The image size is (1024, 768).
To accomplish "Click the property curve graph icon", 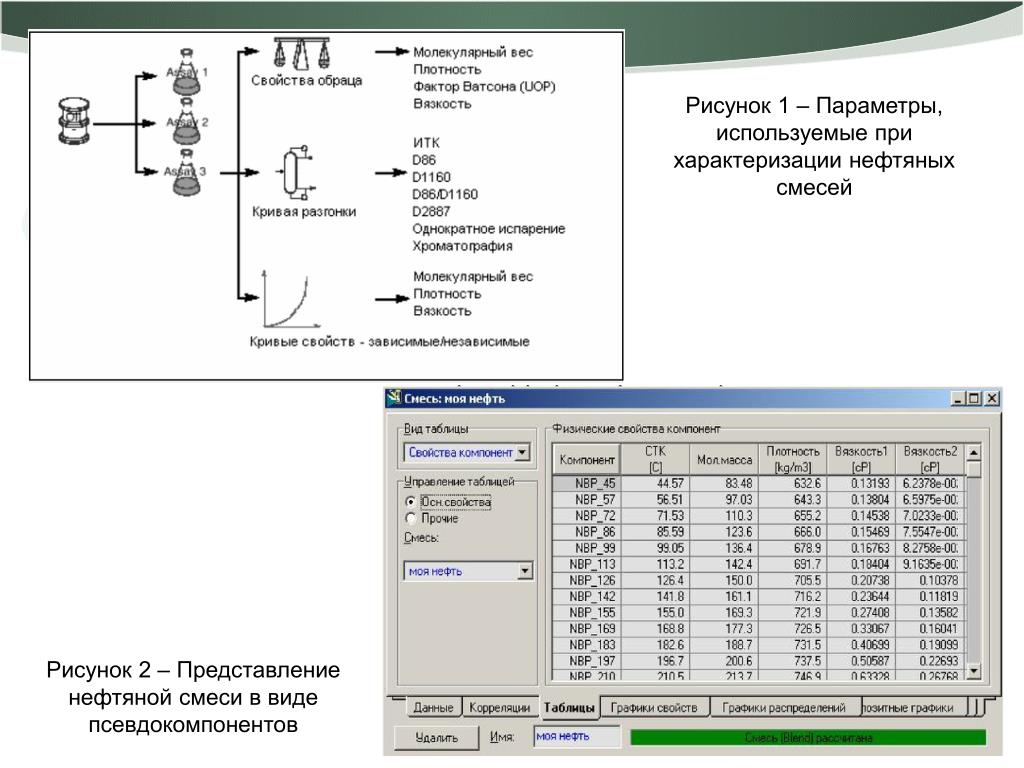I will coord(291,298).
